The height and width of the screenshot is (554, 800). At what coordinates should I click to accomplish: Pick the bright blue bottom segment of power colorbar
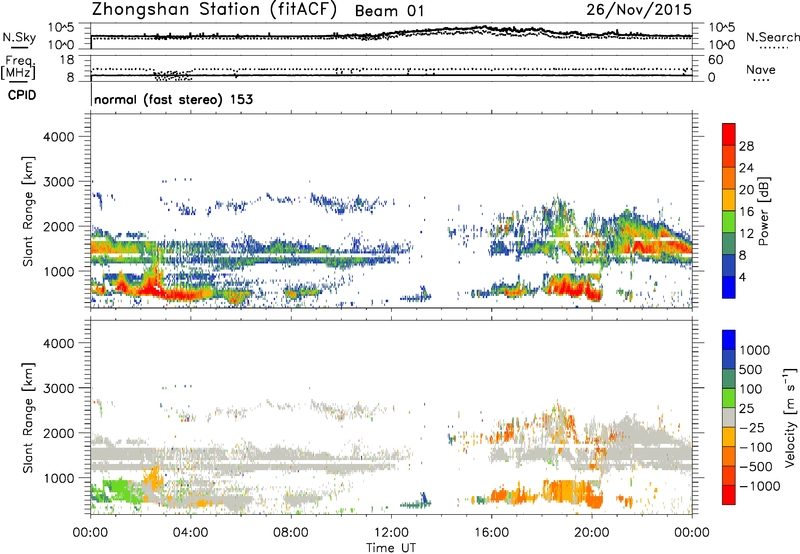coord(729,287)
